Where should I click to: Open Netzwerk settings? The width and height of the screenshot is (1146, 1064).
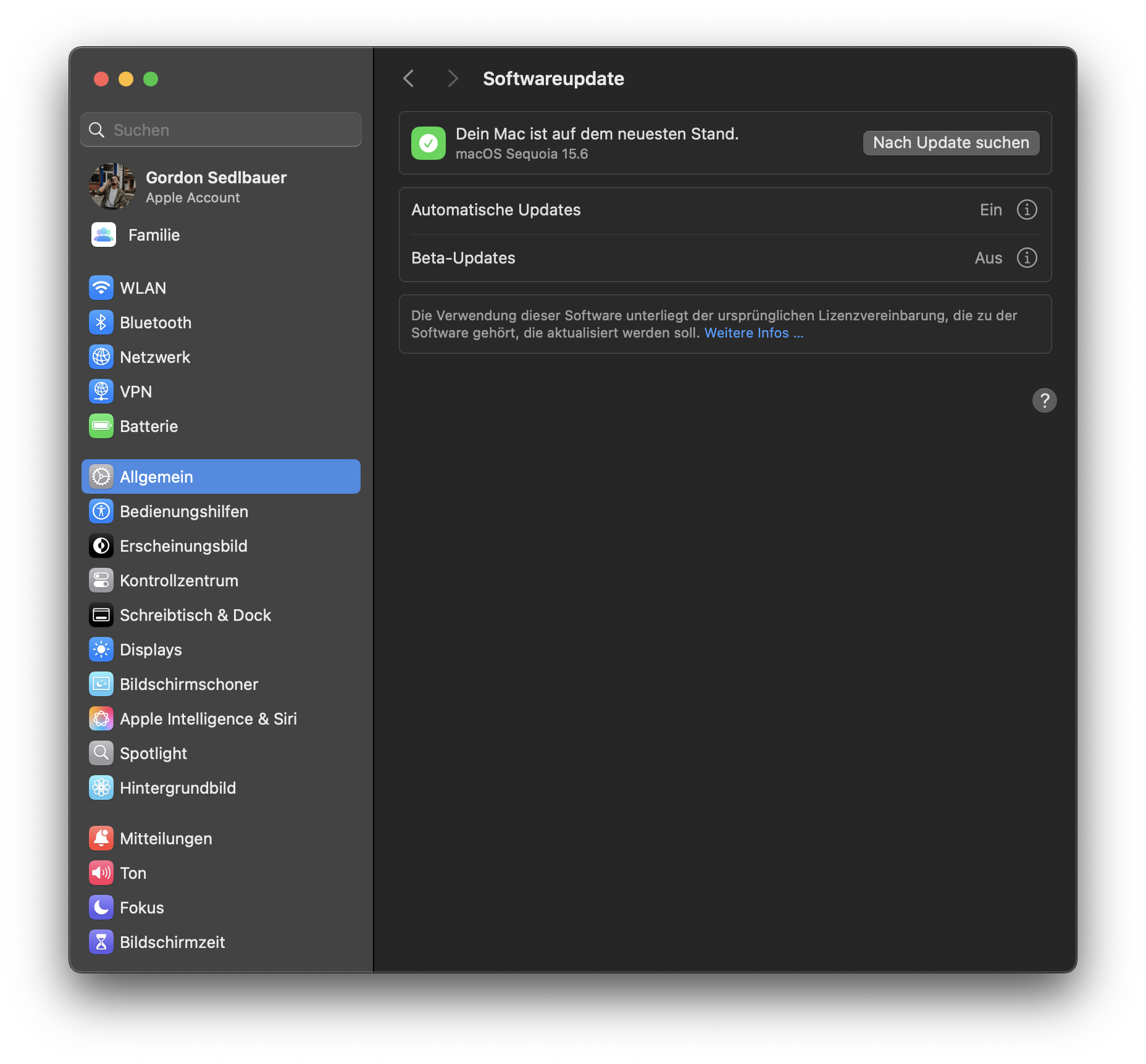(101, 357)
